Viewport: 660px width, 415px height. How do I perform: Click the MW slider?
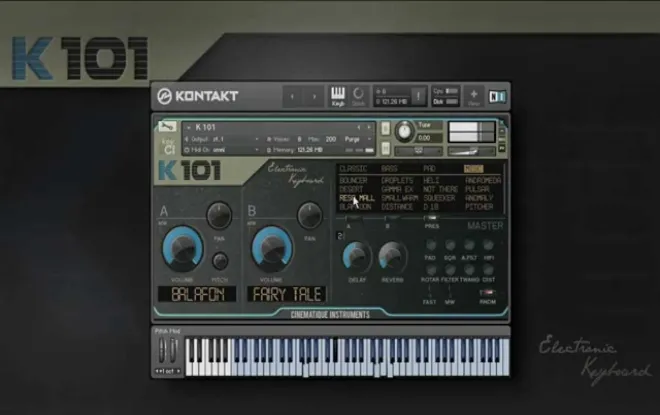449,292
